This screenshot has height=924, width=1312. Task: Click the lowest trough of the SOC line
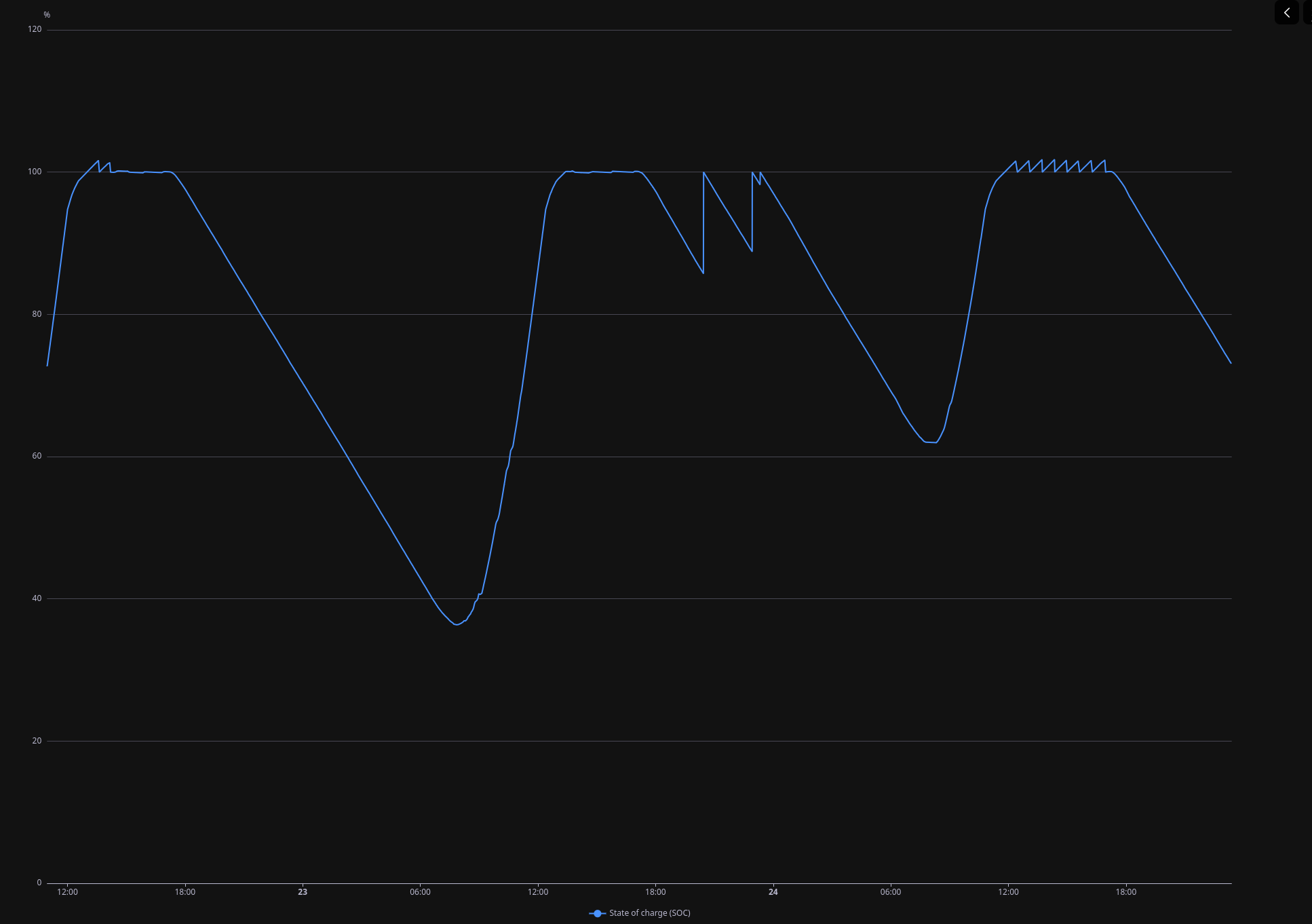tap(456, 624)
